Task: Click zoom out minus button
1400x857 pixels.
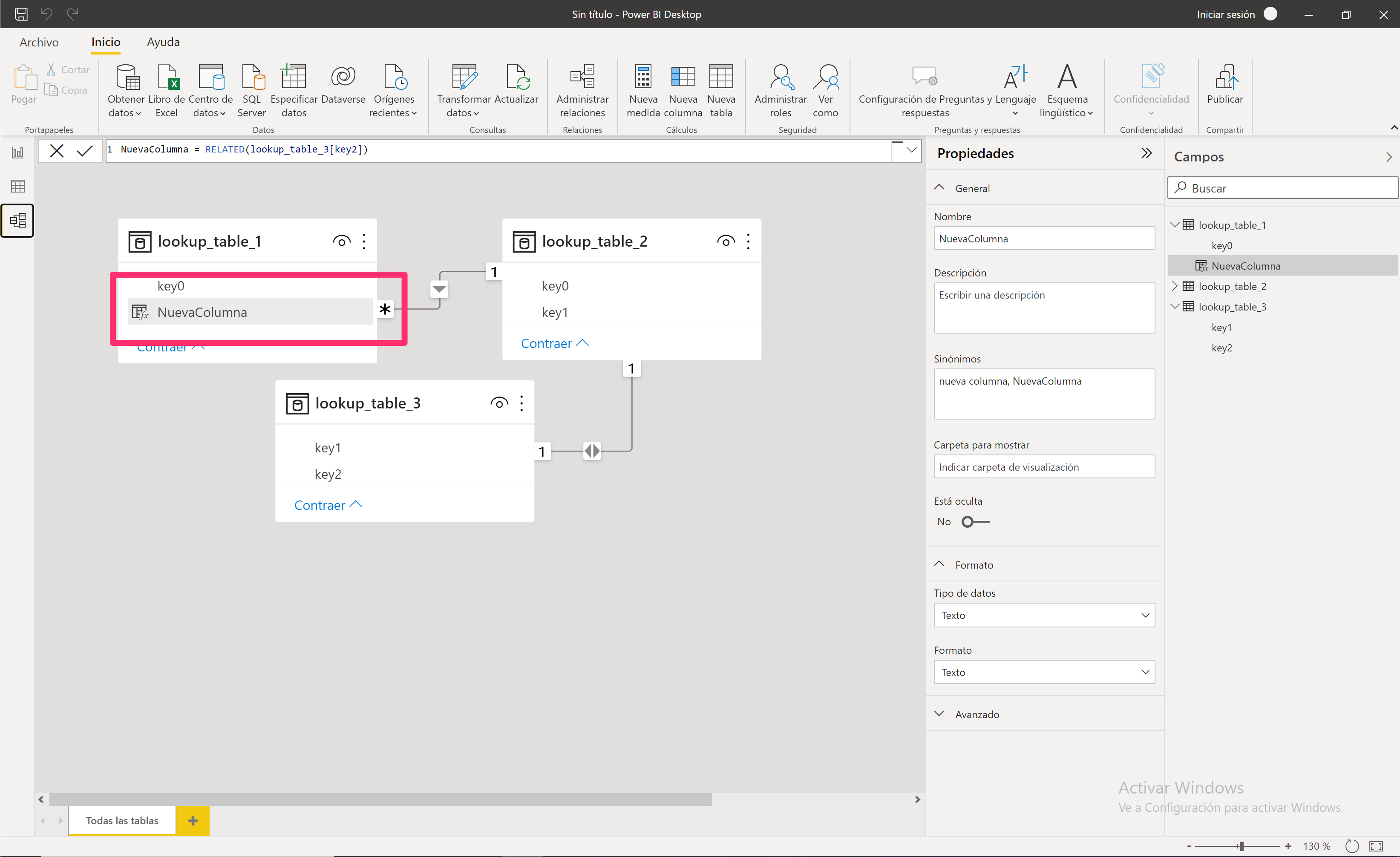Action: coord(1189,845)
